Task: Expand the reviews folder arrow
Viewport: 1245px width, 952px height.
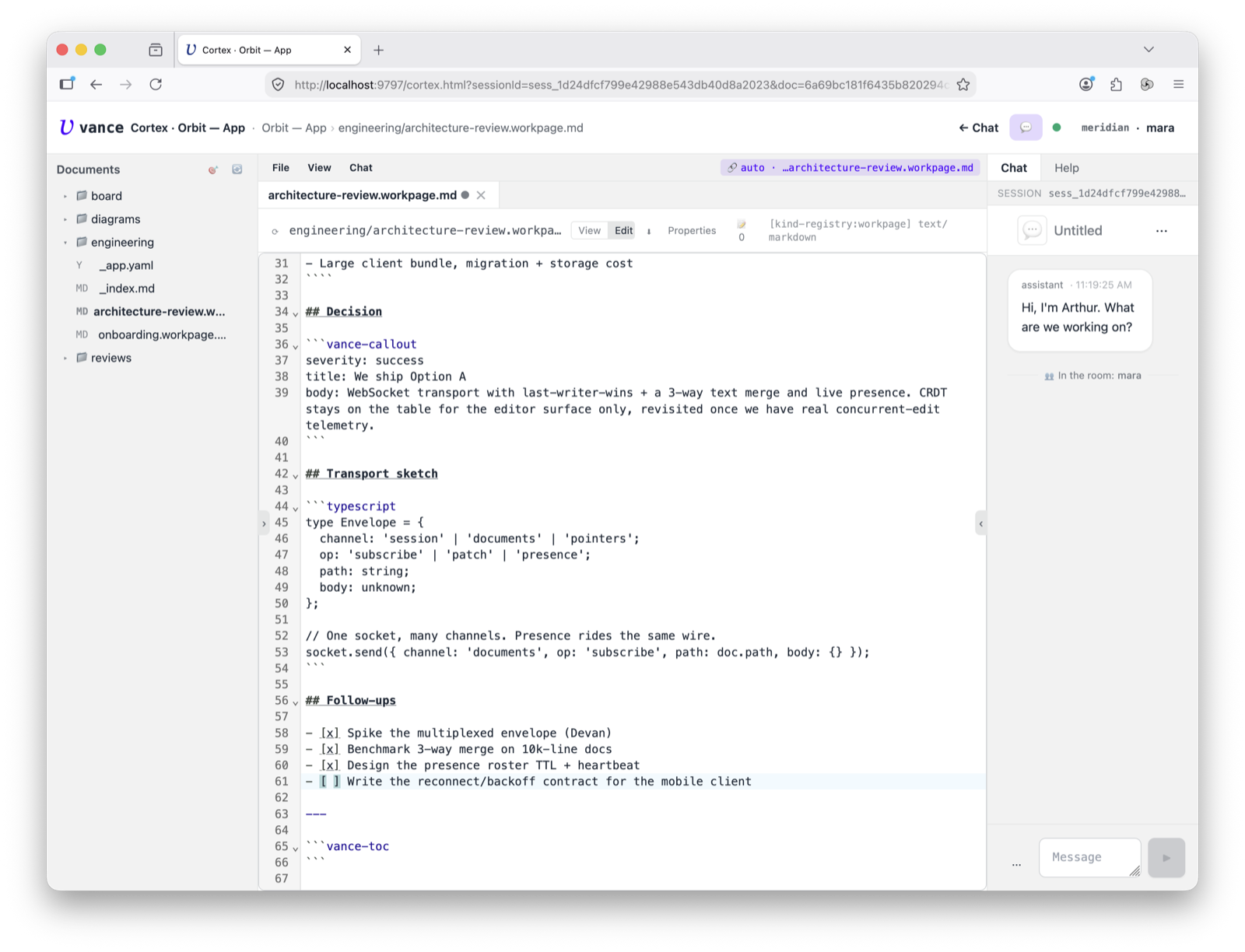Action: coord(65,358)
